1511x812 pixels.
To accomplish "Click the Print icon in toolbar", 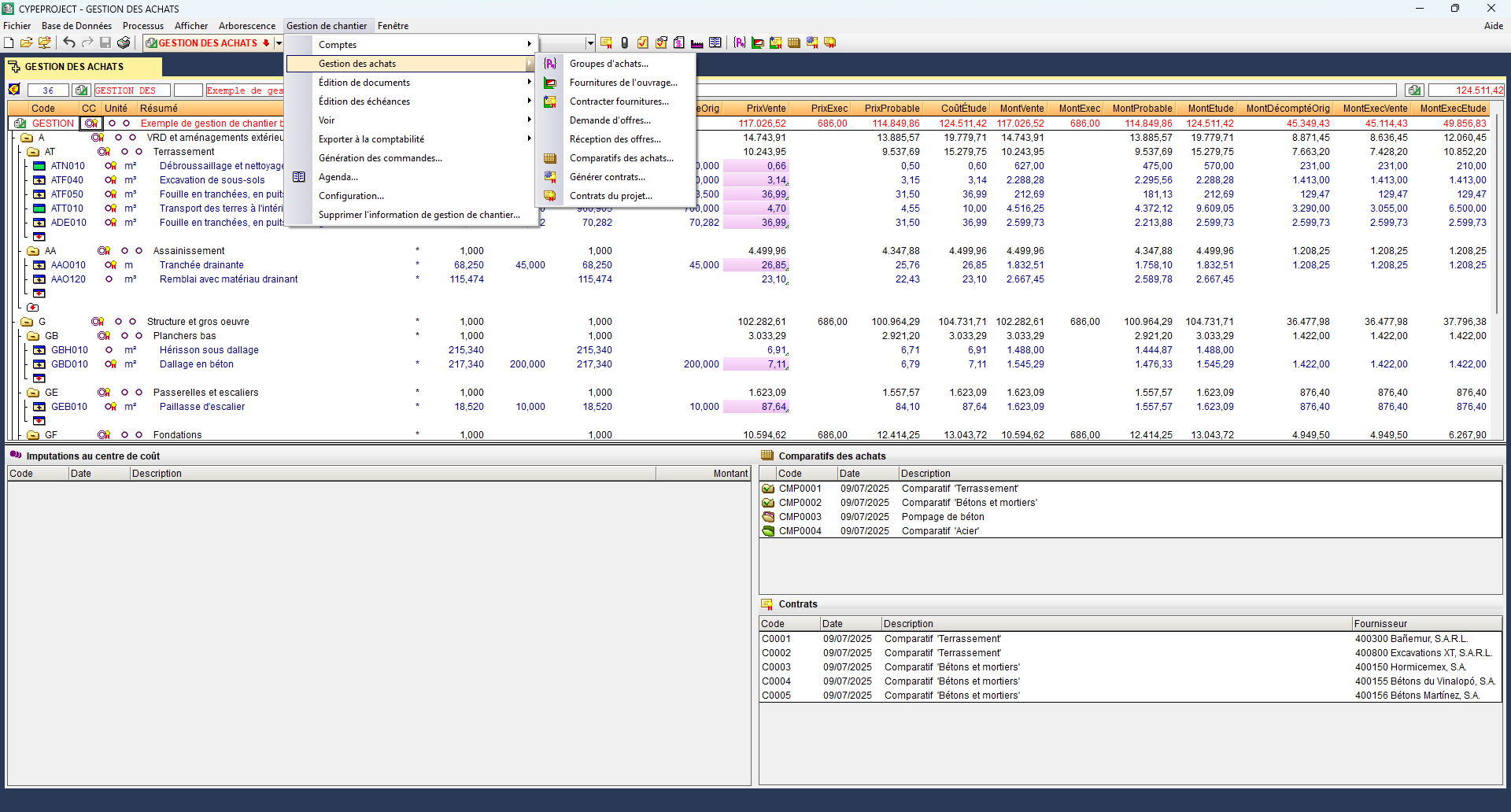I will pyautogui.click(x=124, y=42).
